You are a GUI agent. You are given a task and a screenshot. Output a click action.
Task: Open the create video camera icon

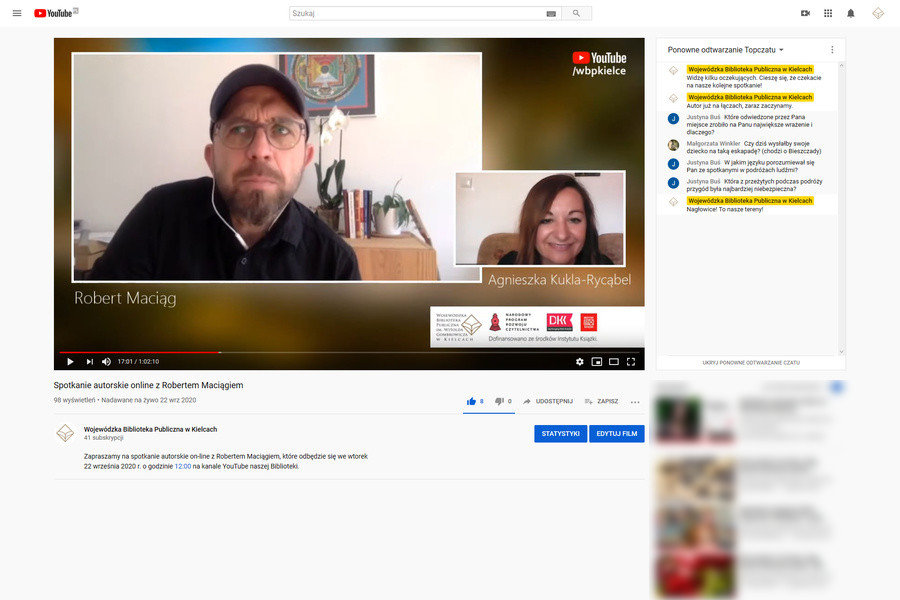(x=805, y=13)
